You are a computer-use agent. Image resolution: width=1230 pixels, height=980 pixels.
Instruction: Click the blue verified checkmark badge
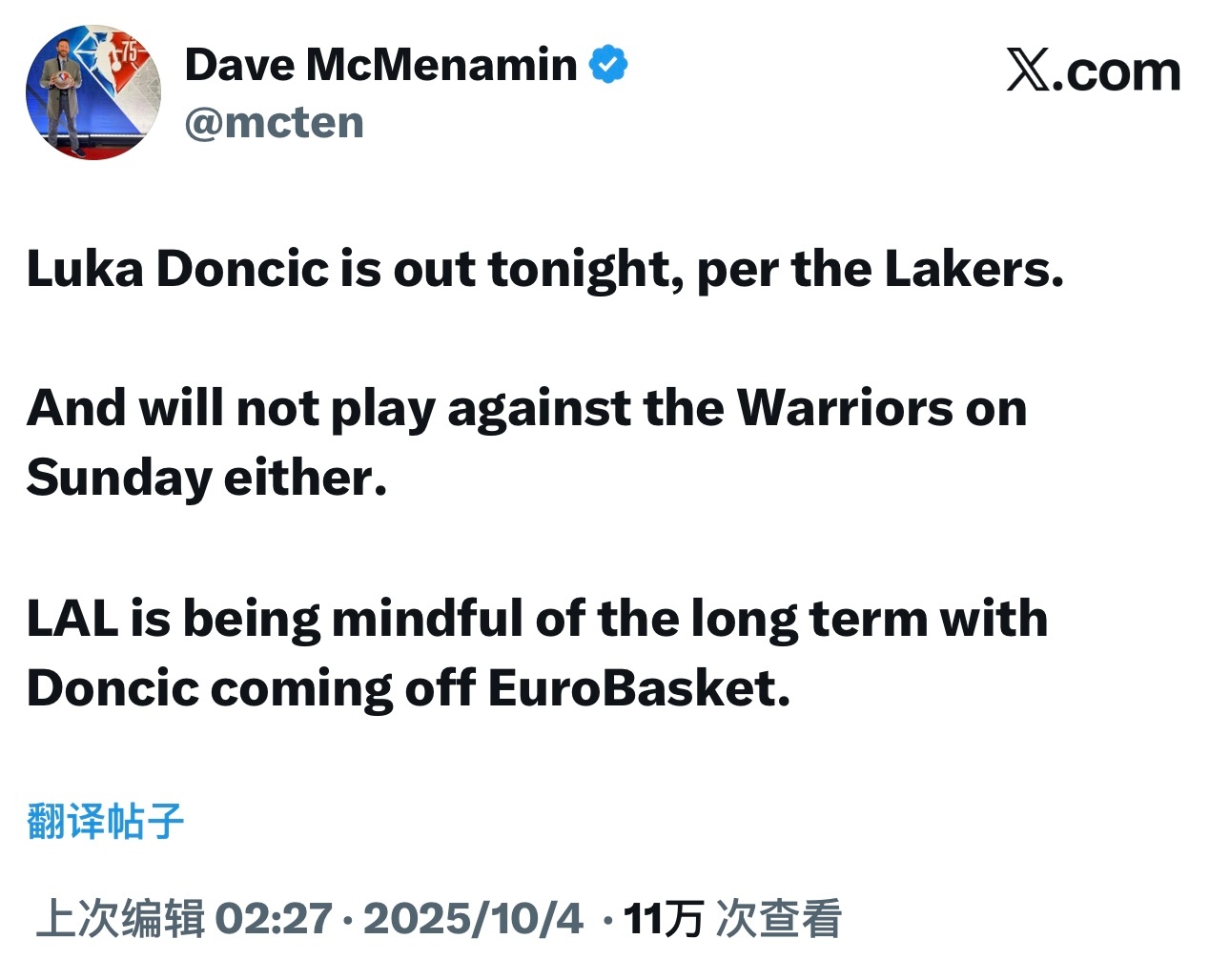[608, 65]
